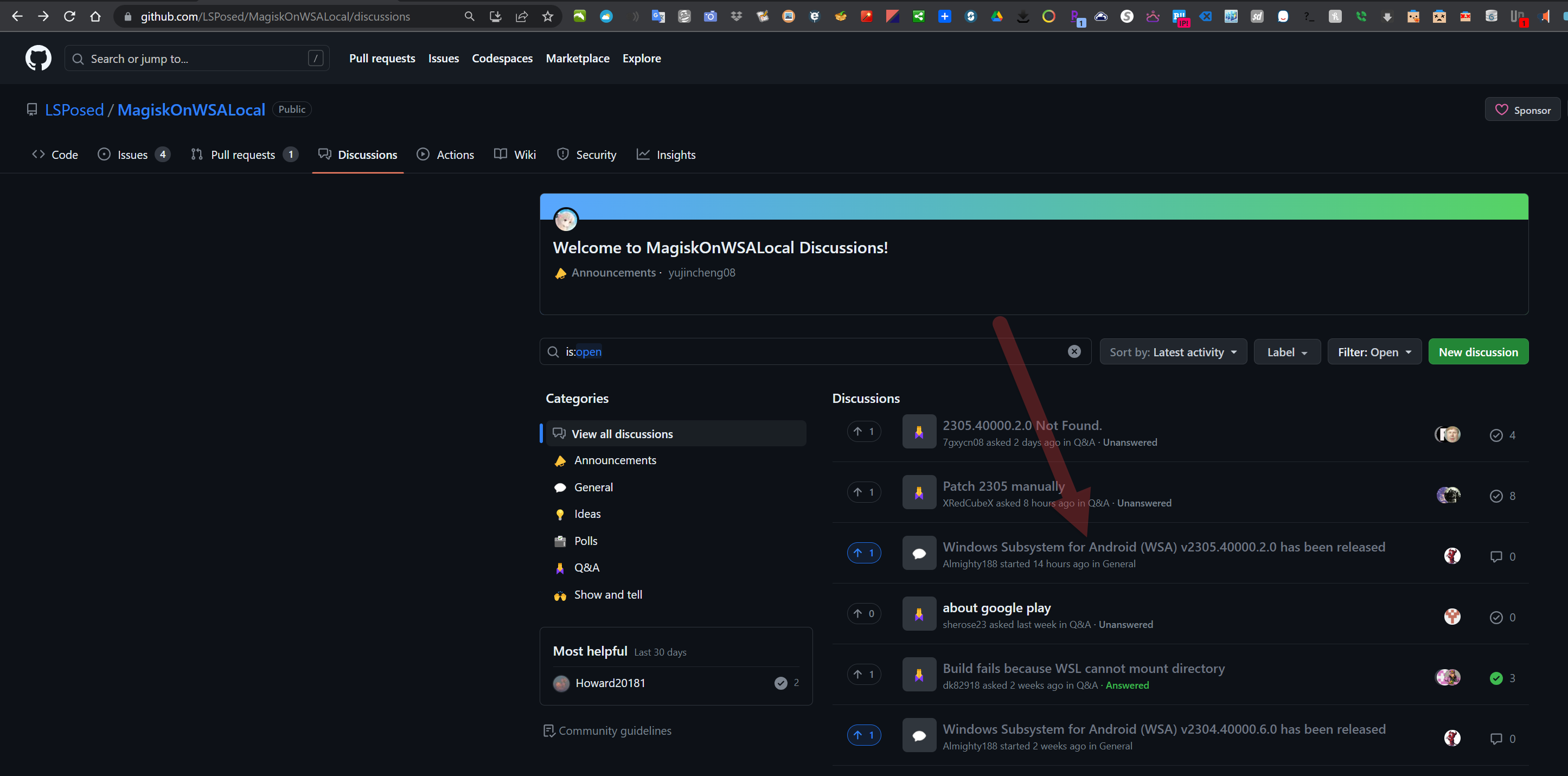This screenshot has width=1568, height=776.
Task: Click the Q&A icon for about google play
Action: [x=919, y=613]
